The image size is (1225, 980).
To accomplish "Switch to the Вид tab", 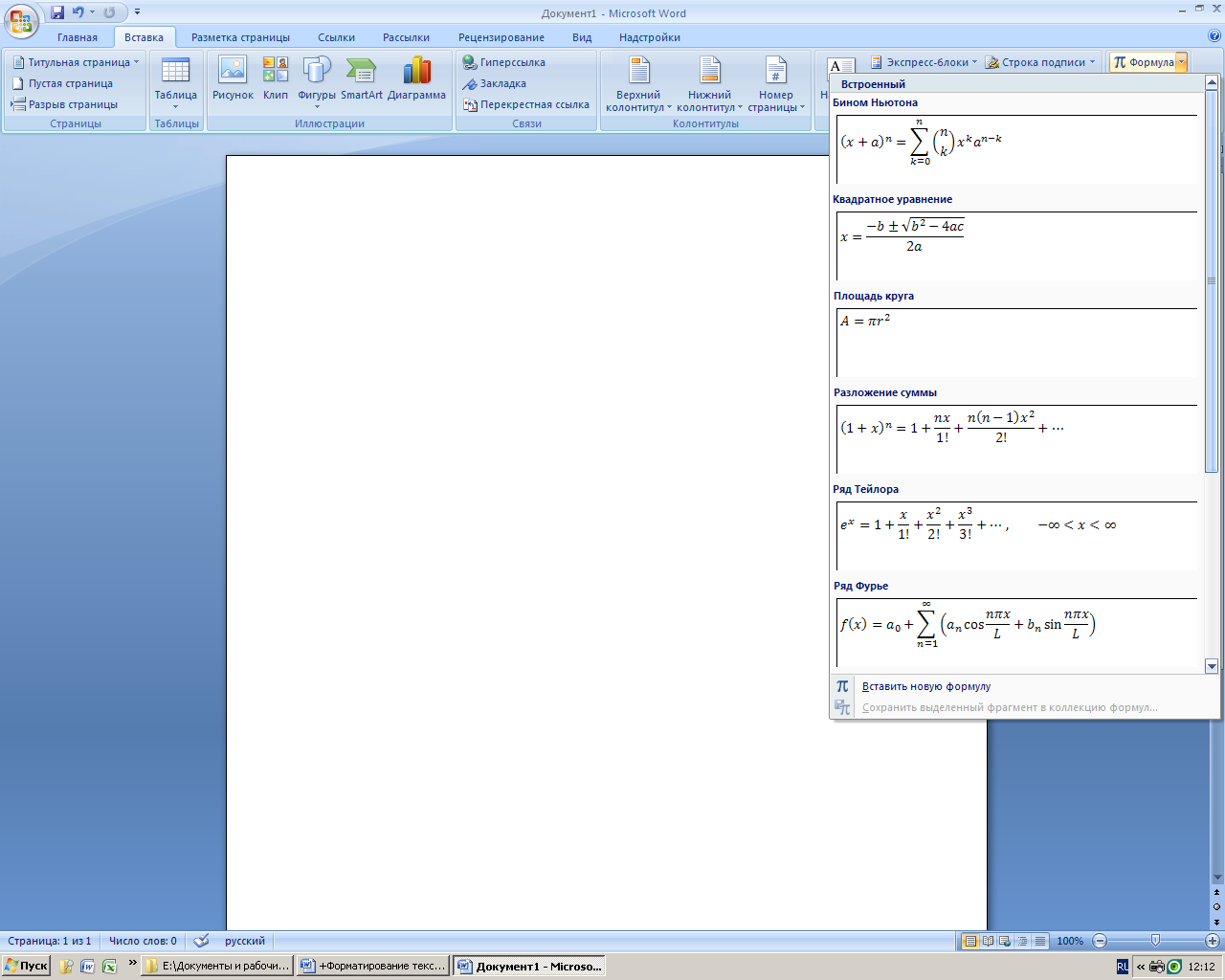I will pyautogui.click(x=582, y=37).
